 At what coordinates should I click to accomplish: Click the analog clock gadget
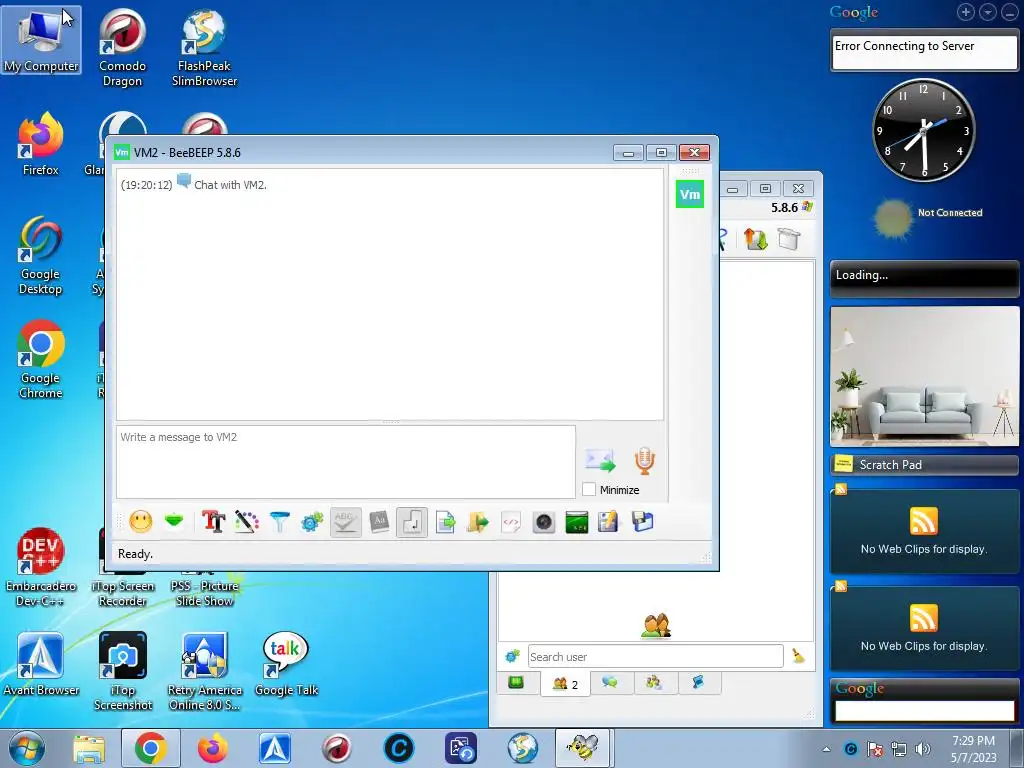[x=923, y=131]
